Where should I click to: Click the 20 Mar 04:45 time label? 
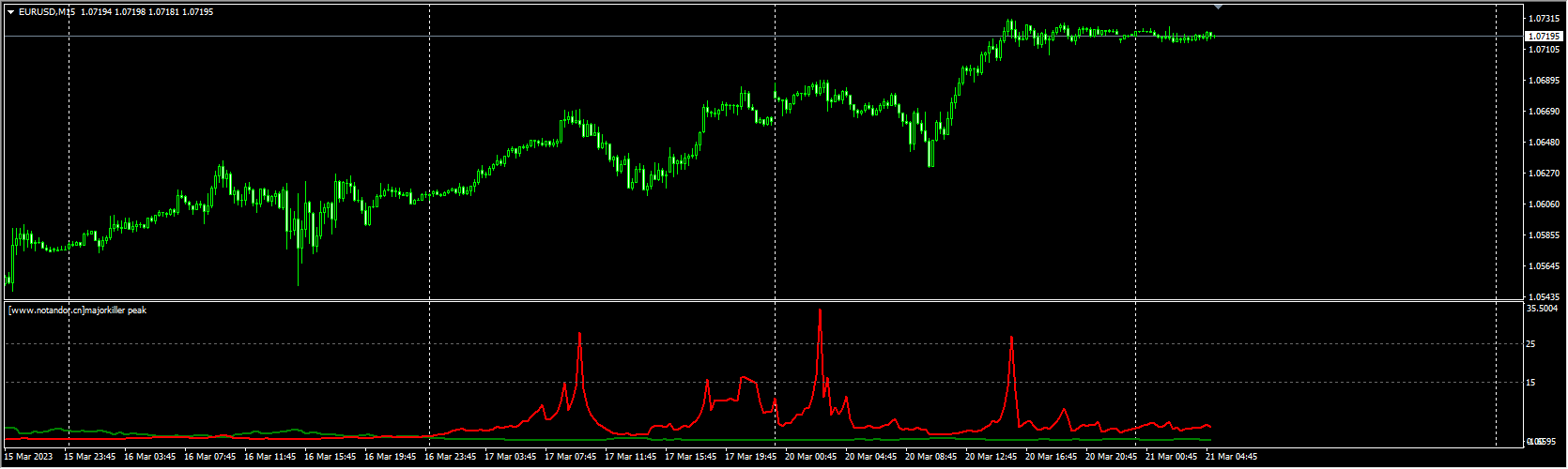[871, 457]
